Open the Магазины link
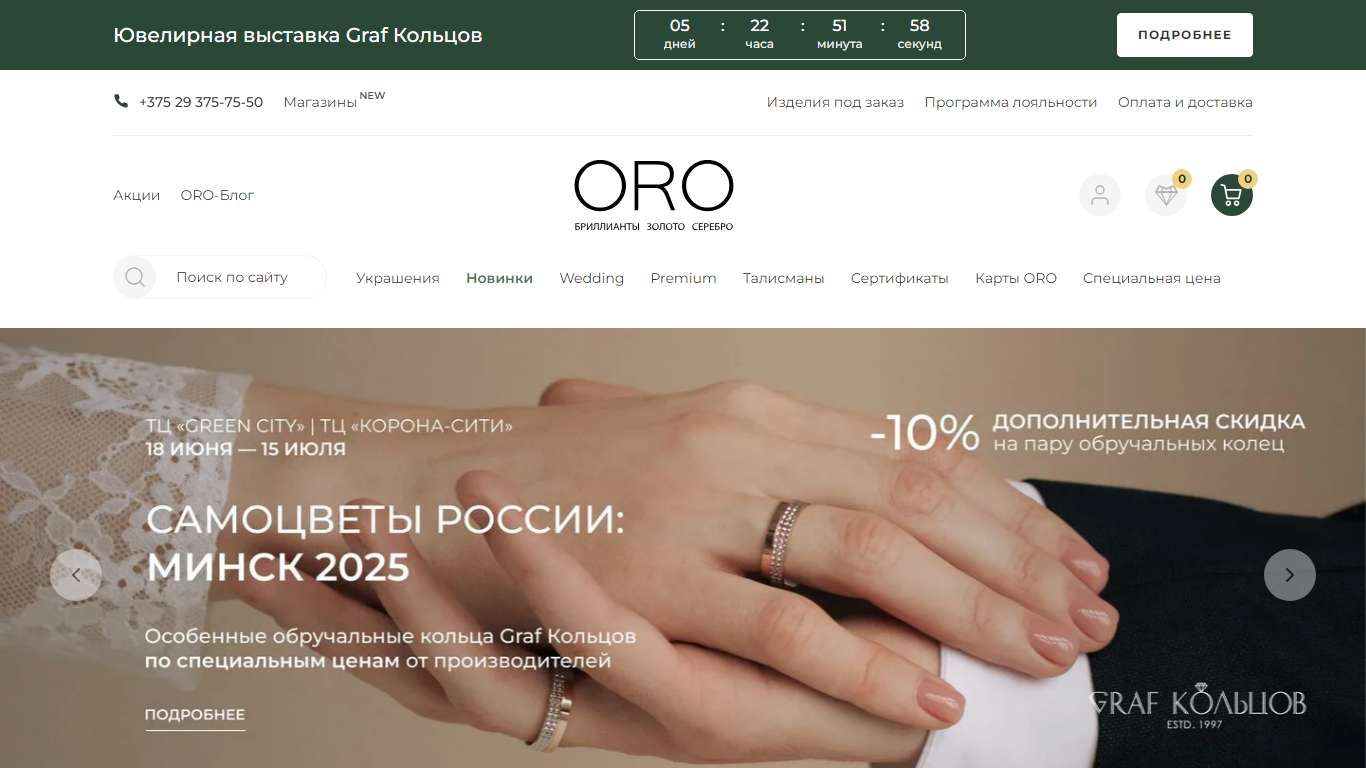 pyautogui.click(x=320, y=102)
